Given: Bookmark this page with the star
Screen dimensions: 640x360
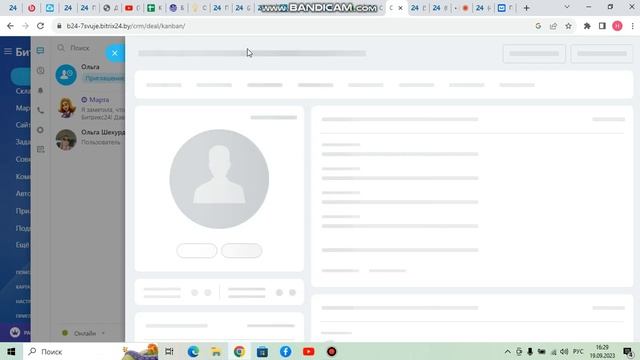Looking at the screenshot, I should click(568, 26).
